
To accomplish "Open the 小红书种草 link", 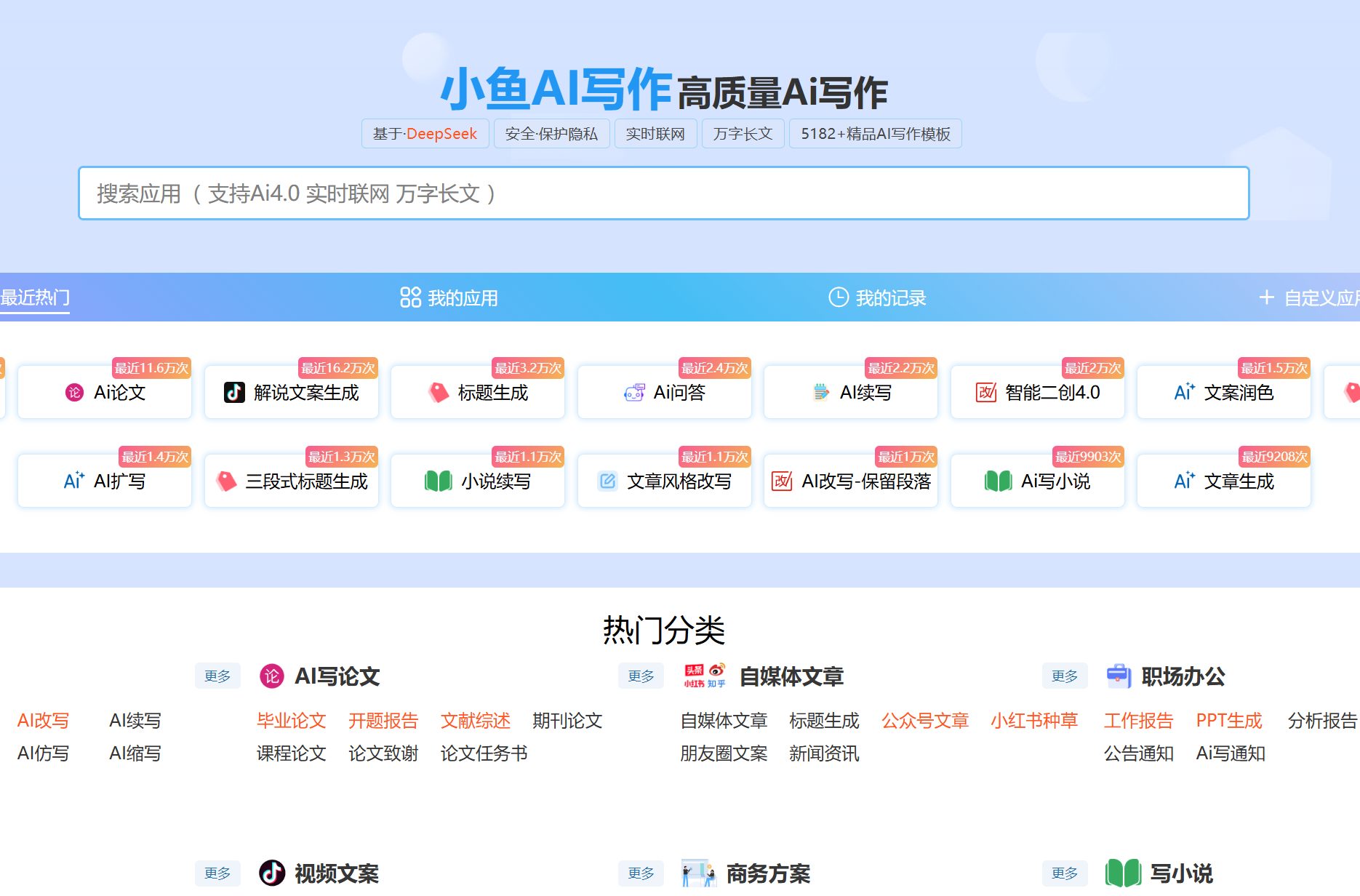I will point(1033,721).
